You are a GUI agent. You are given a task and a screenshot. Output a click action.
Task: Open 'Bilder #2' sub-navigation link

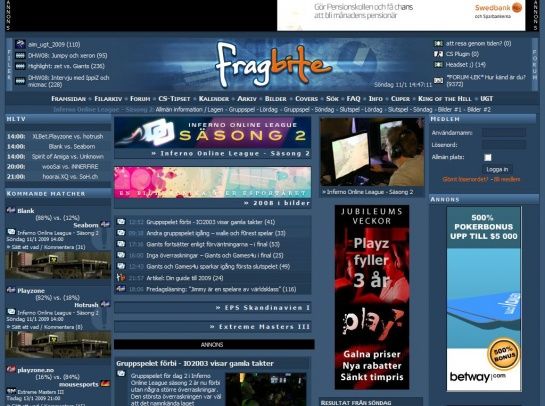pyautogui.click(x=479, y=109)
